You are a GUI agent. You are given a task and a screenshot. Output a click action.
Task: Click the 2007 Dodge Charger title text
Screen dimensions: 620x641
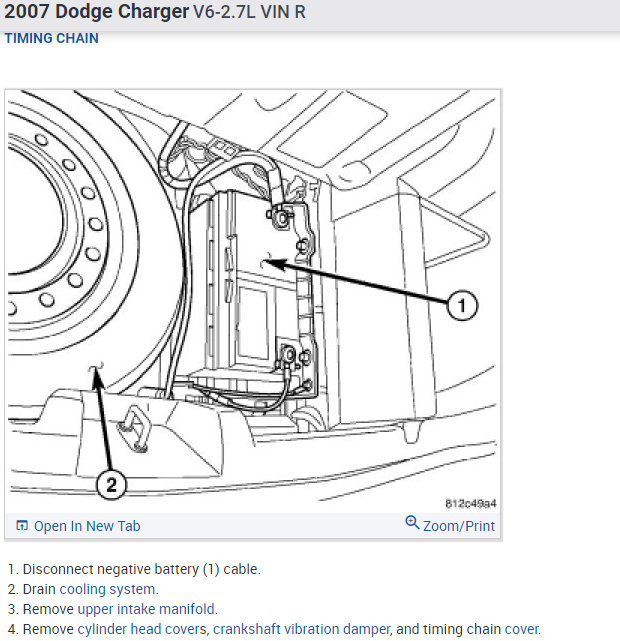(x=97, y=11)
